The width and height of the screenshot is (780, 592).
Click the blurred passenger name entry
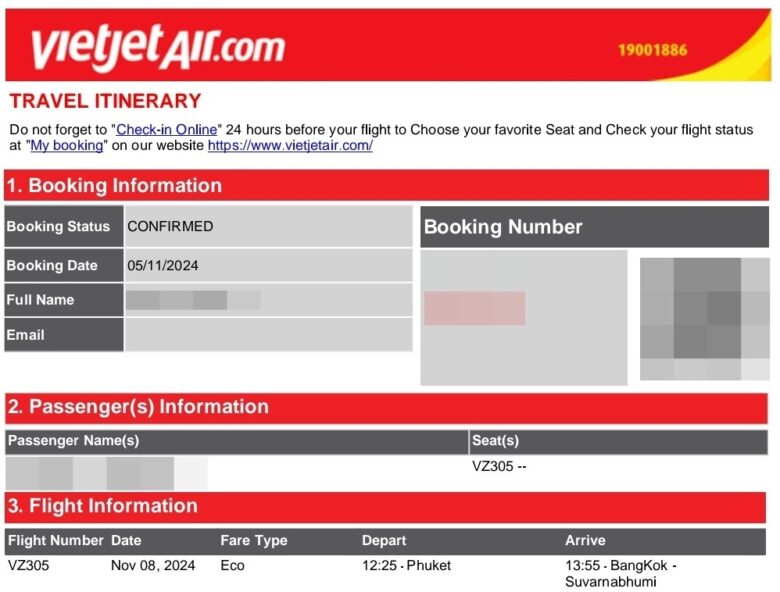click(x=106, y=473)
